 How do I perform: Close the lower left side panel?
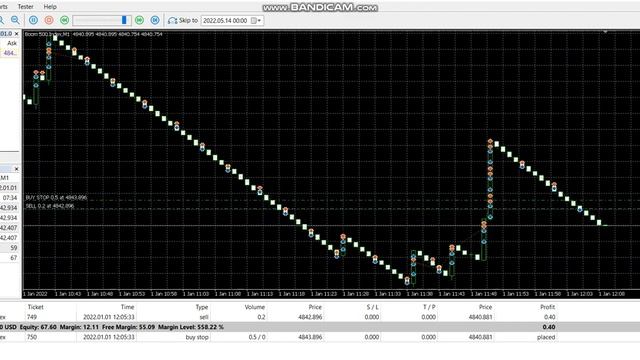click(16, 169)
